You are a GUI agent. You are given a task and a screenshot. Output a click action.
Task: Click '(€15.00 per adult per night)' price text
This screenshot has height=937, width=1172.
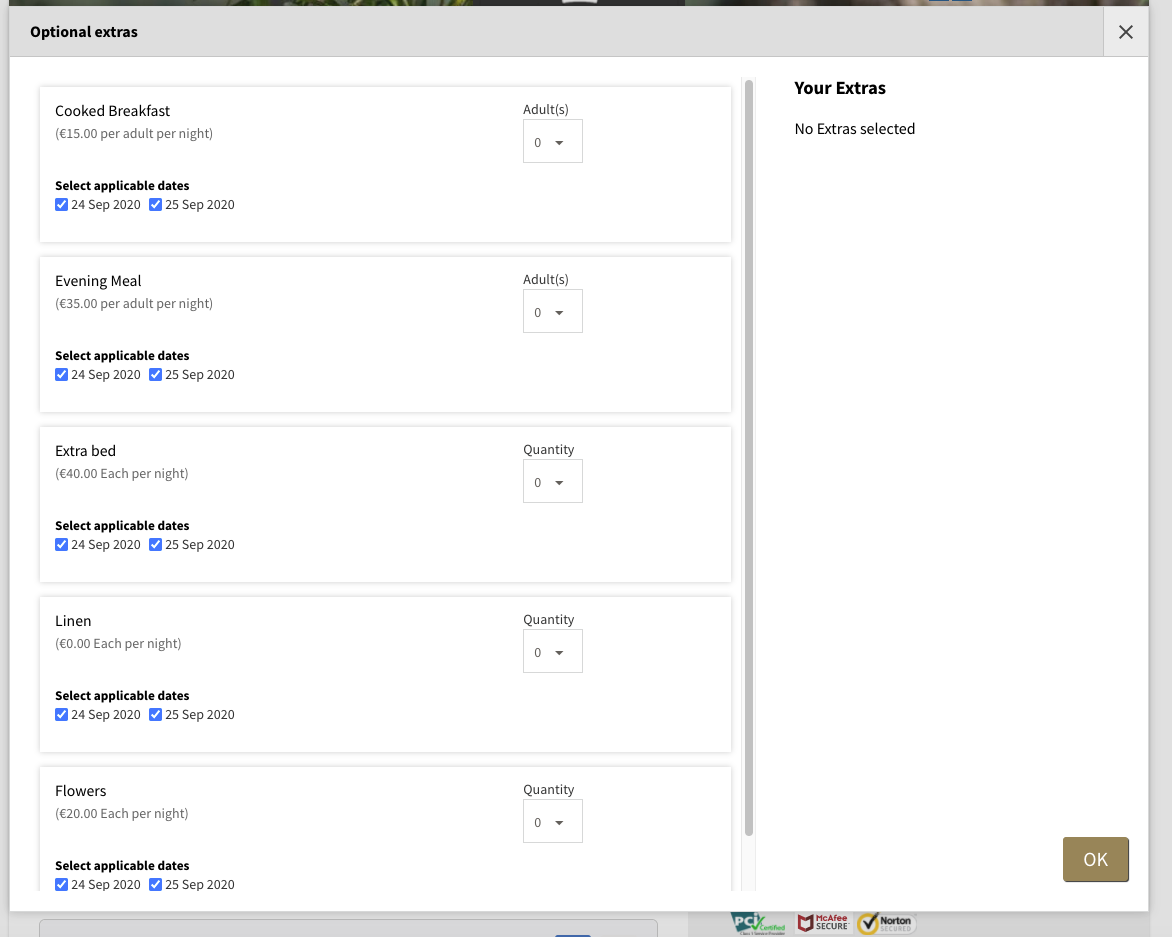134,134
